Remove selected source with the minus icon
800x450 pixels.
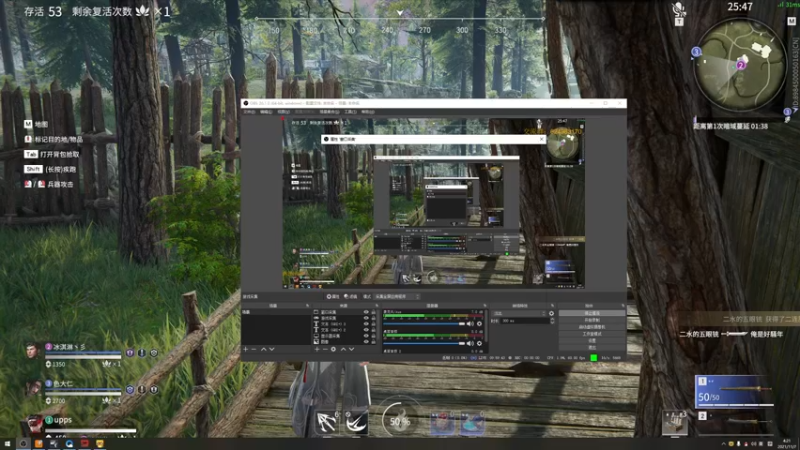tap(325, 349)
